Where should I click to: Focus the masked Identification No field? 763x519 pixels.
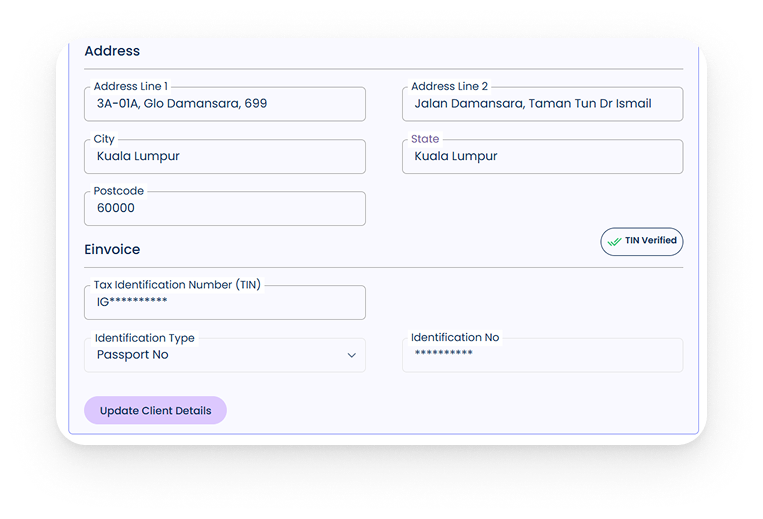click(x=542, y=355)
